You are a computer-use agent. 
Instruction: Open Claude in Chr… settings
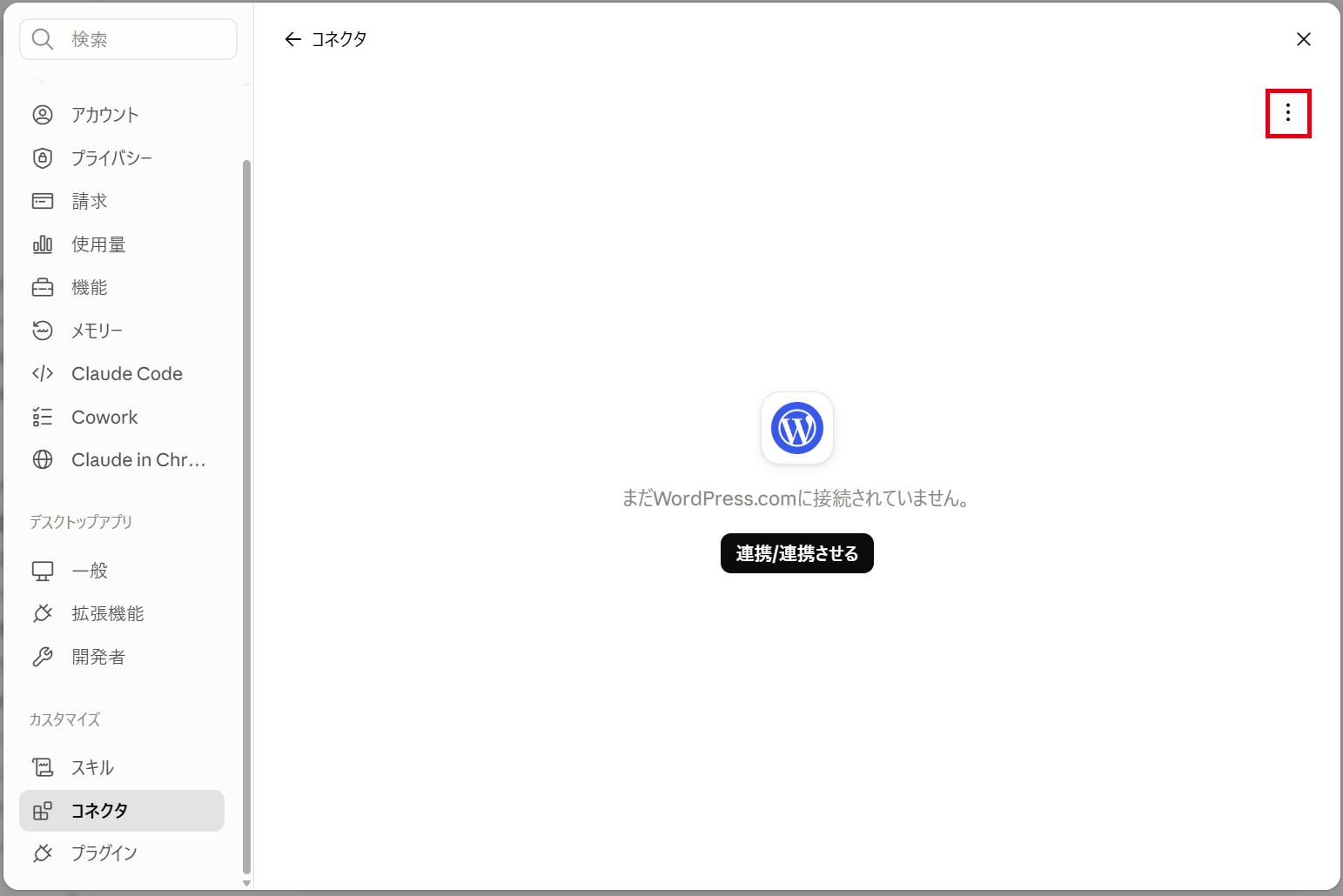[122, 460]
